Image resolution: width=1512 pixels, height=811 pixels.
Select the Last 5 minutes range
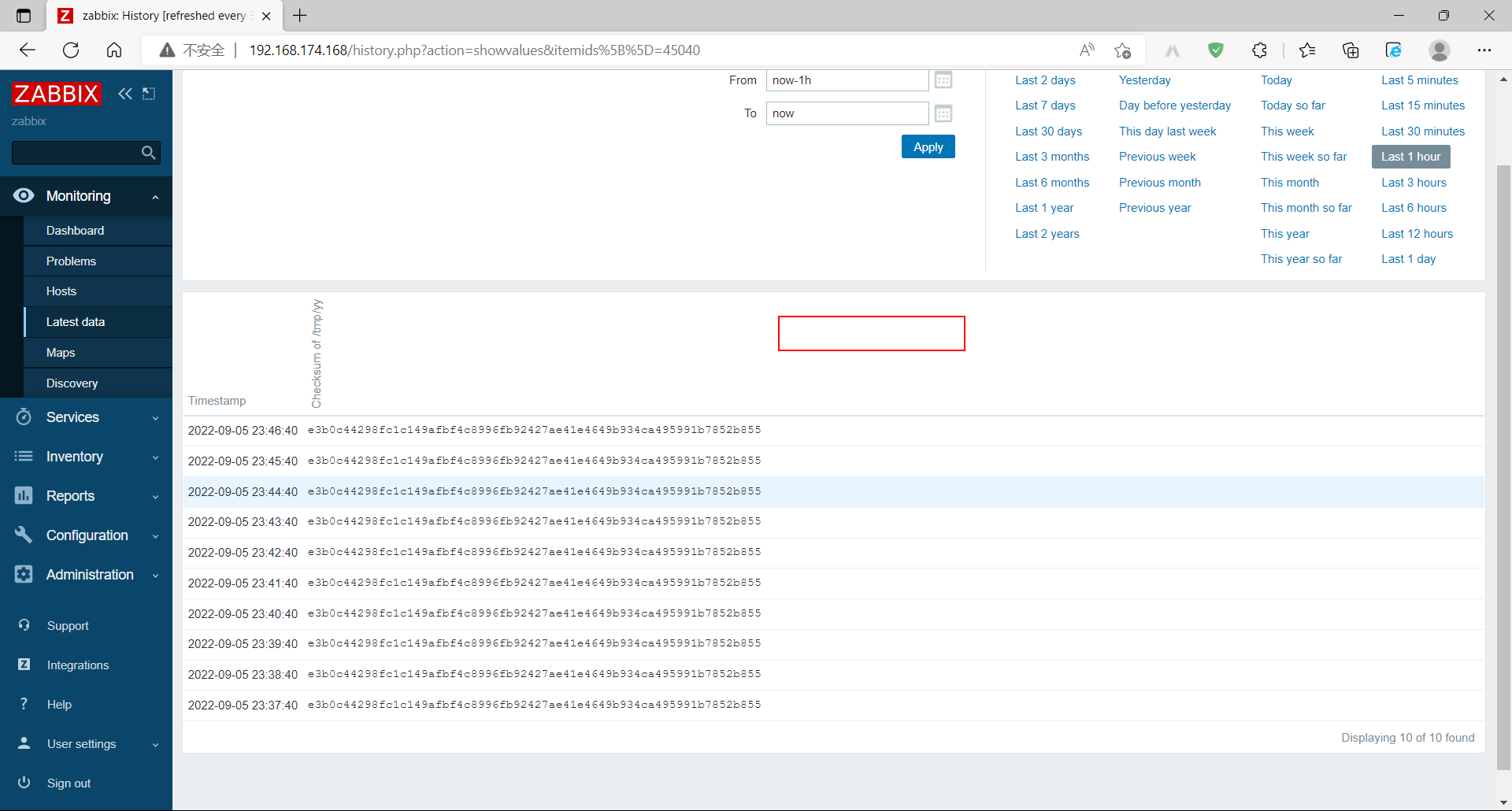pos(1419,80)
